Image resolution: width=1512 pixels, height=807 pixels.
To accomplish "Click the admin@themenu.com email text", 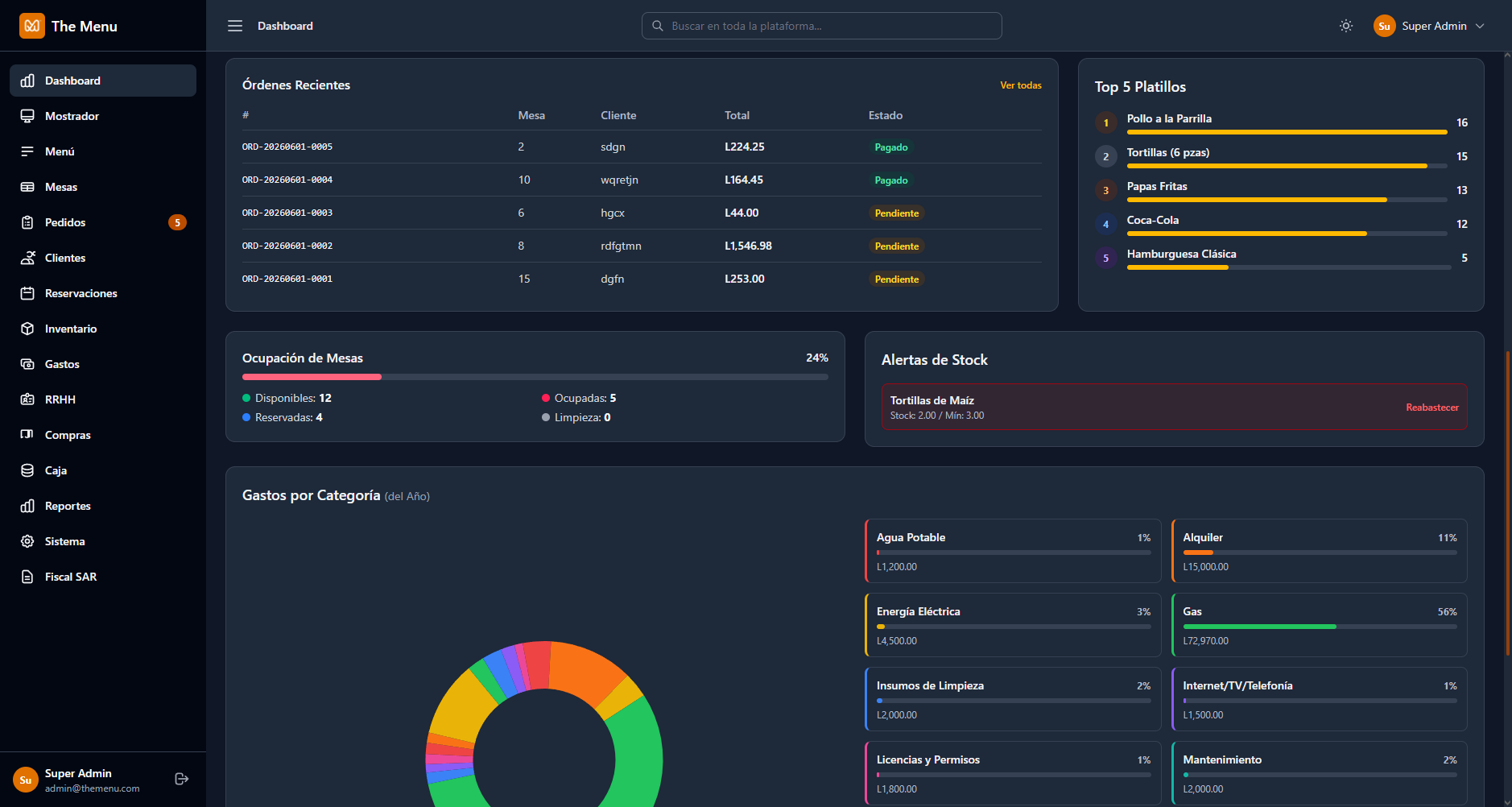I will [x=93, y=788].
